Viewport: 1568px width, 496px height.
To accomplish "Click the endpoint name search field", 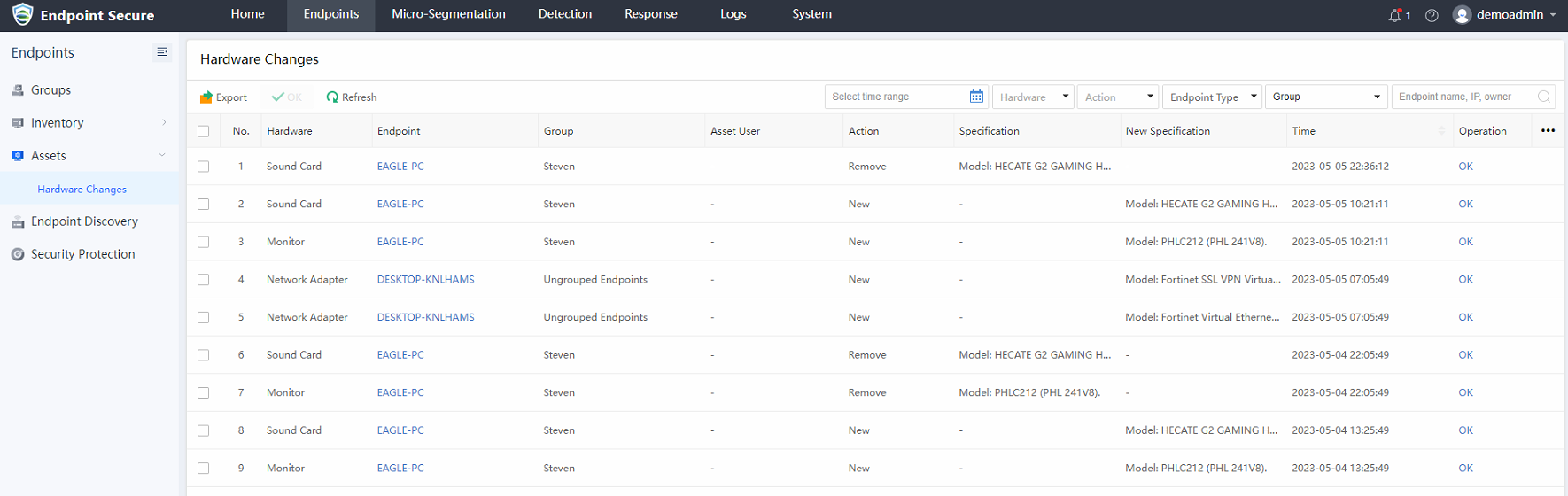I will tap(1464, 97).
